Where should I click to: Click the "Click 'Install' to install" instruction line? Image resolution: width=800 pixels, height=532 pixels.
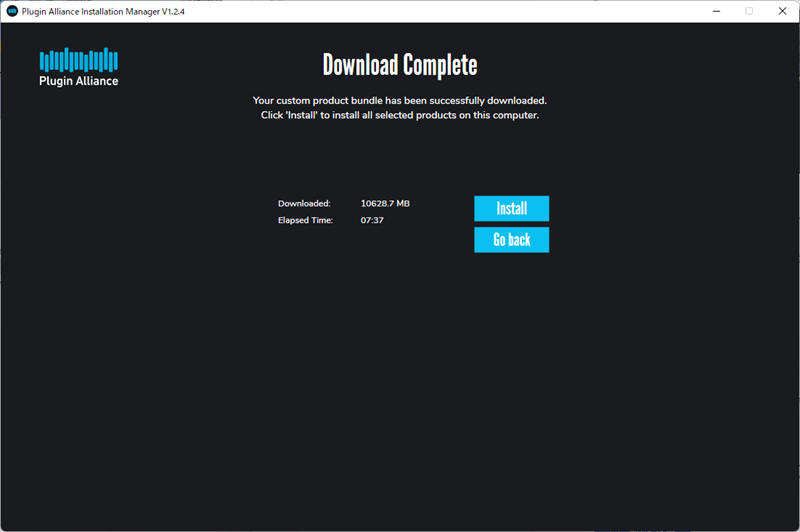(400, 115)
